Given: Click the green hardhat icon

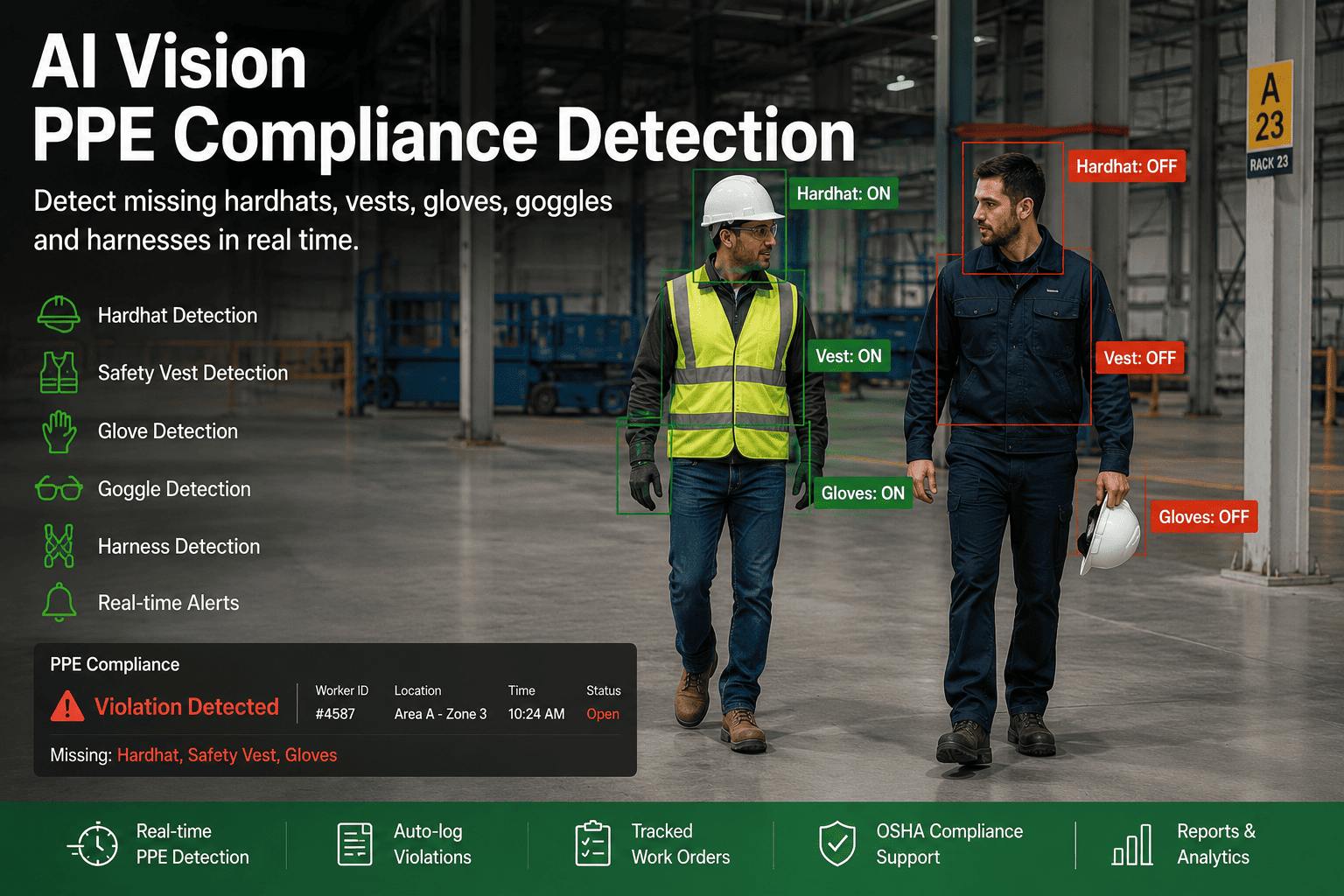Looking at the screenshot, I should point(59,314).
